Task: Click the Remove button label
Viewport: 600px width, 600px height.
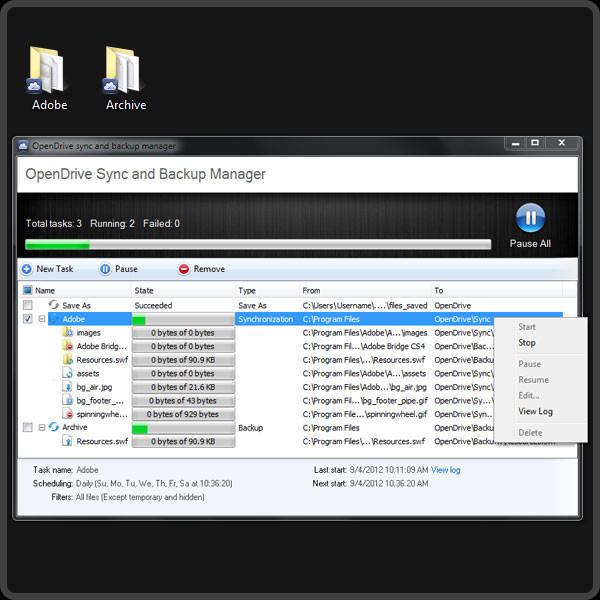Action: click(x=209, y=269)
